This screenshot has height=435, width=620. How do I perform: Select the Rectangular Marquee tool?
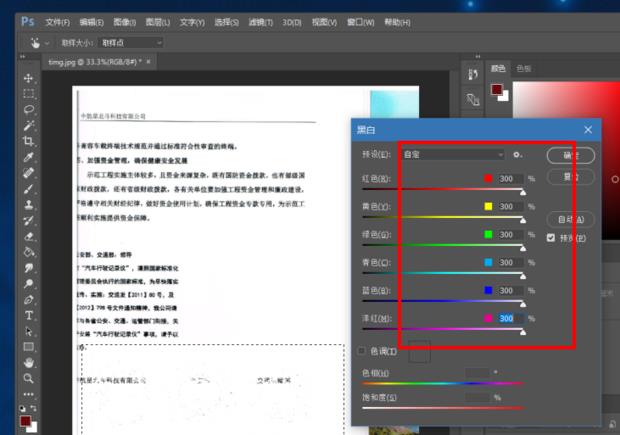[x=29, y=93]
